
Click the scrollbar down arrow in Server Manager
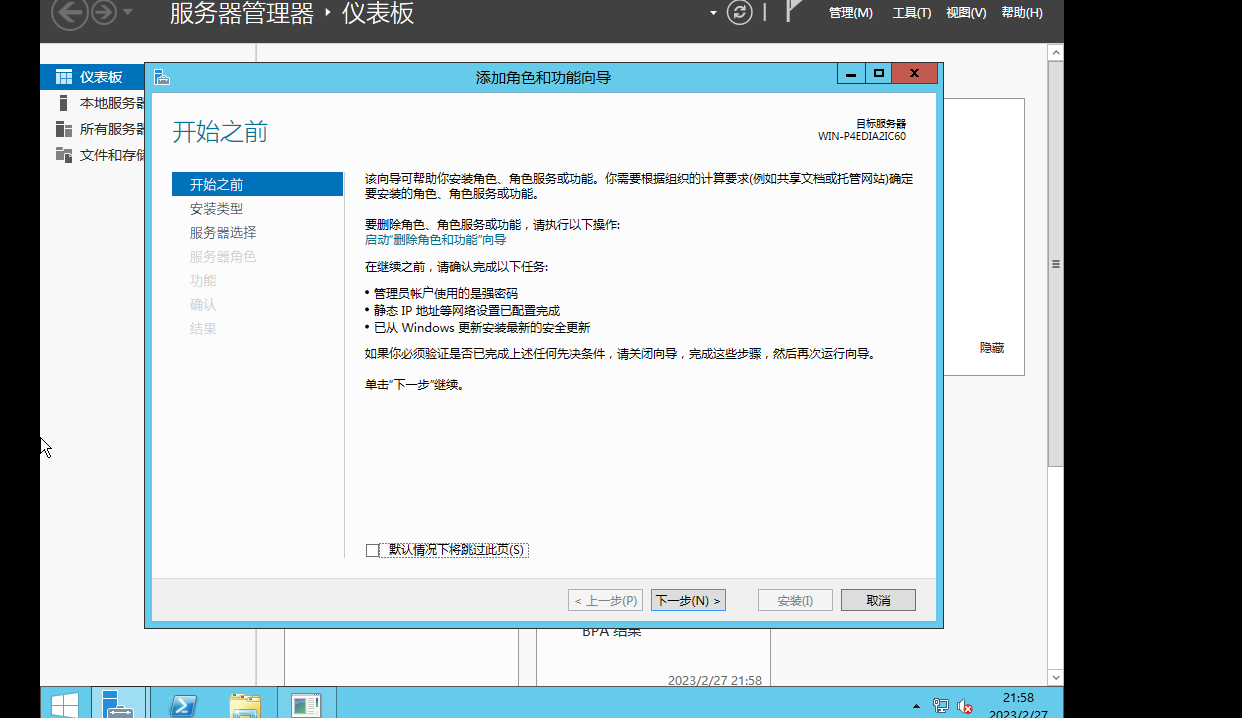click(1055, 677)
